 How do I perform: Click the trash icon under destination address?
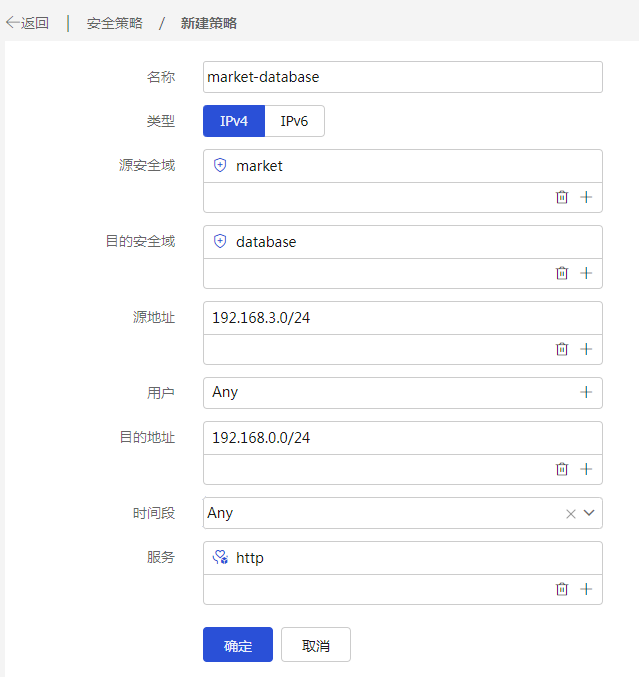click(x=562, y=469)
